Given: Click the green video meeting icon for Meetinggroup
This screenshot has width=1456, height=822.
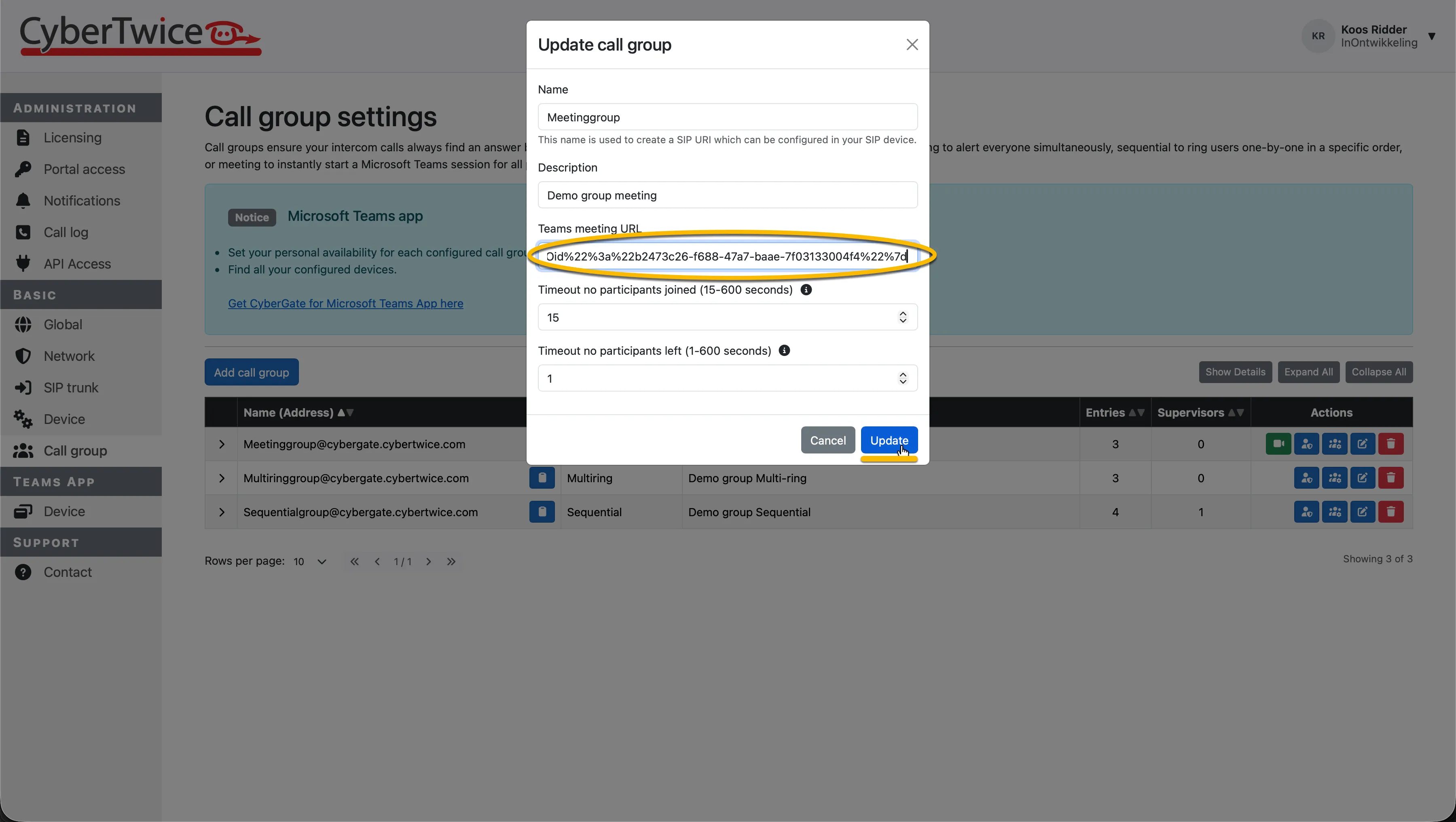Looking at the screenshot, I should [x=1278, y=444].
